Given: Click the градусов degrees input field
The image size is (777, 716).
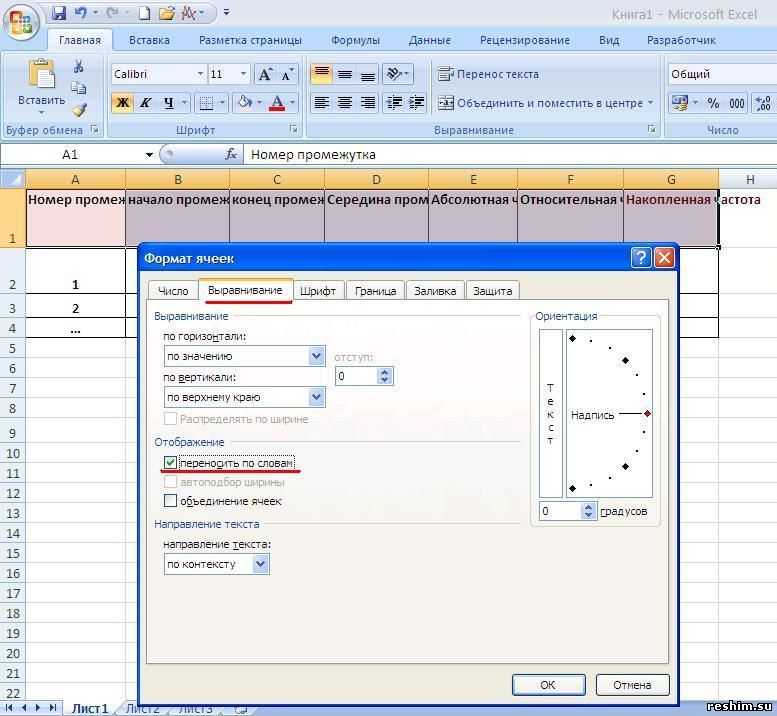Looking at the screenshot, I should point(560,511).
